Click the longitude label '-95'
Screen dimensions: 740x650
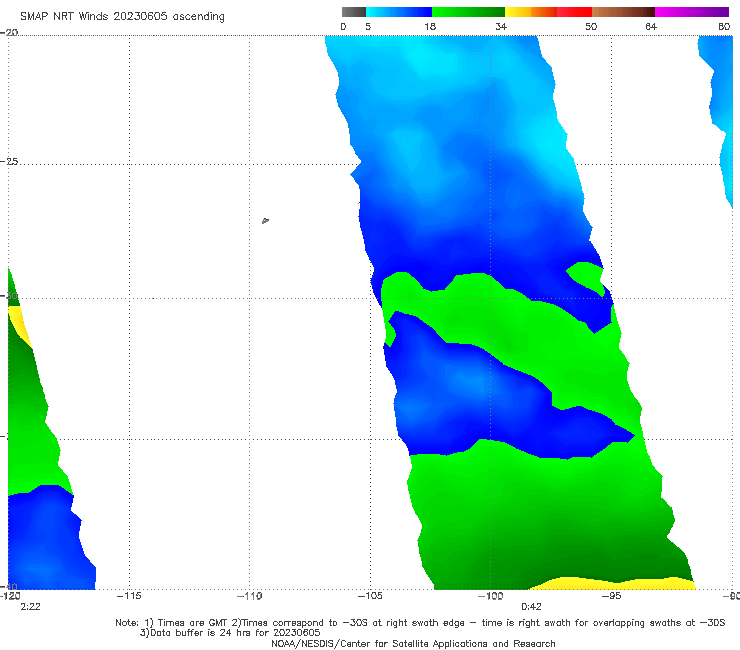click(611, 596)
